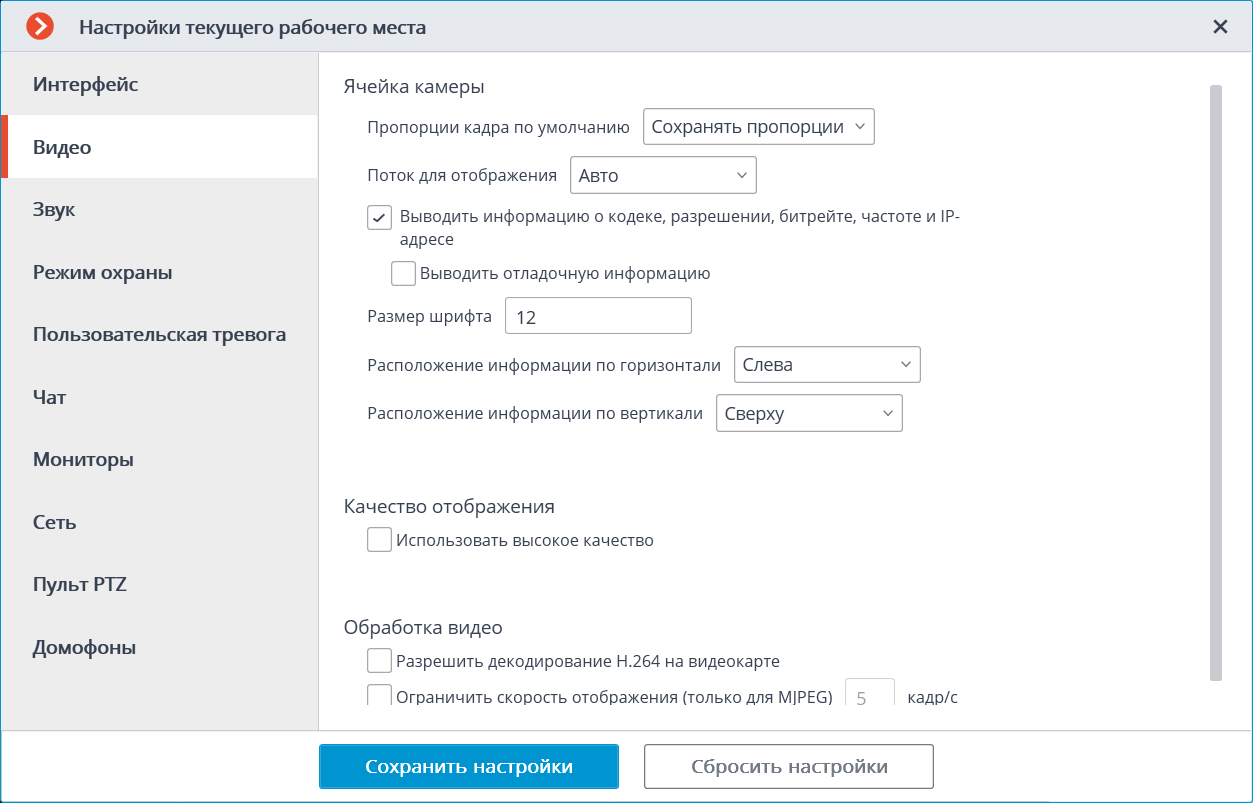Switch to the Звук settings section
This screenshot has height=803, width=1253.
pyautogui.click(x=54, y=210)
